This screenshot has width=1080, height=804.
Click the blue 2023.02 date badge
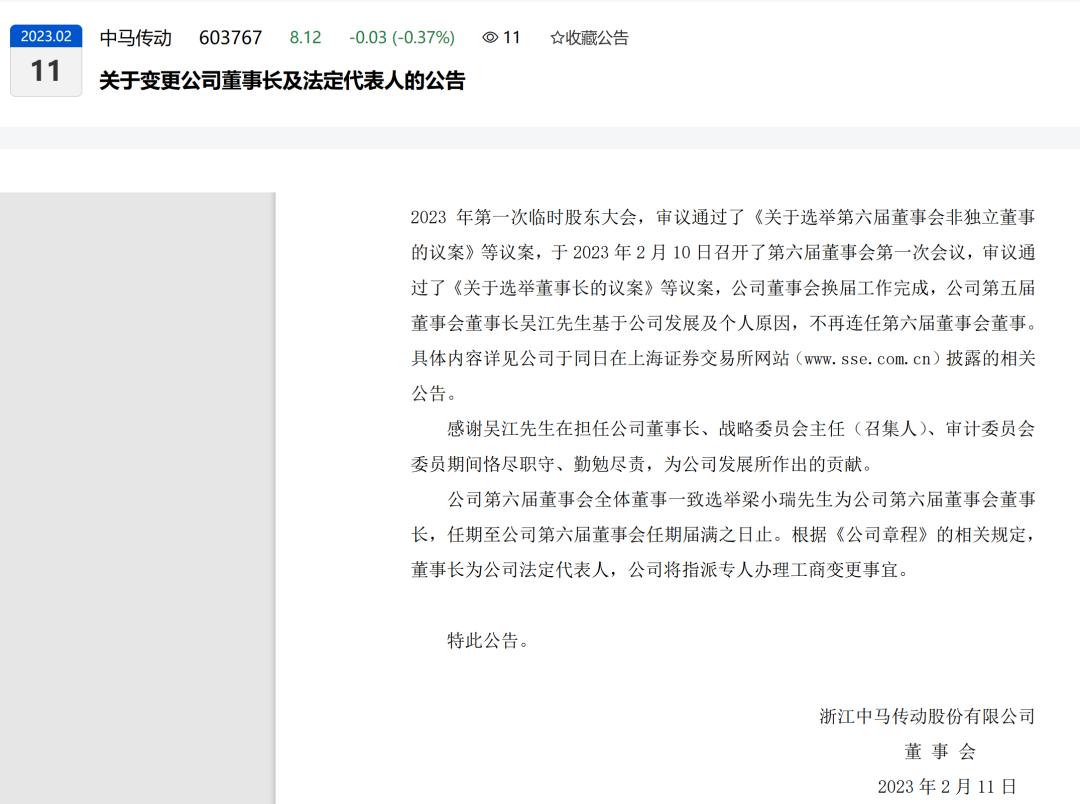(46, 36)
